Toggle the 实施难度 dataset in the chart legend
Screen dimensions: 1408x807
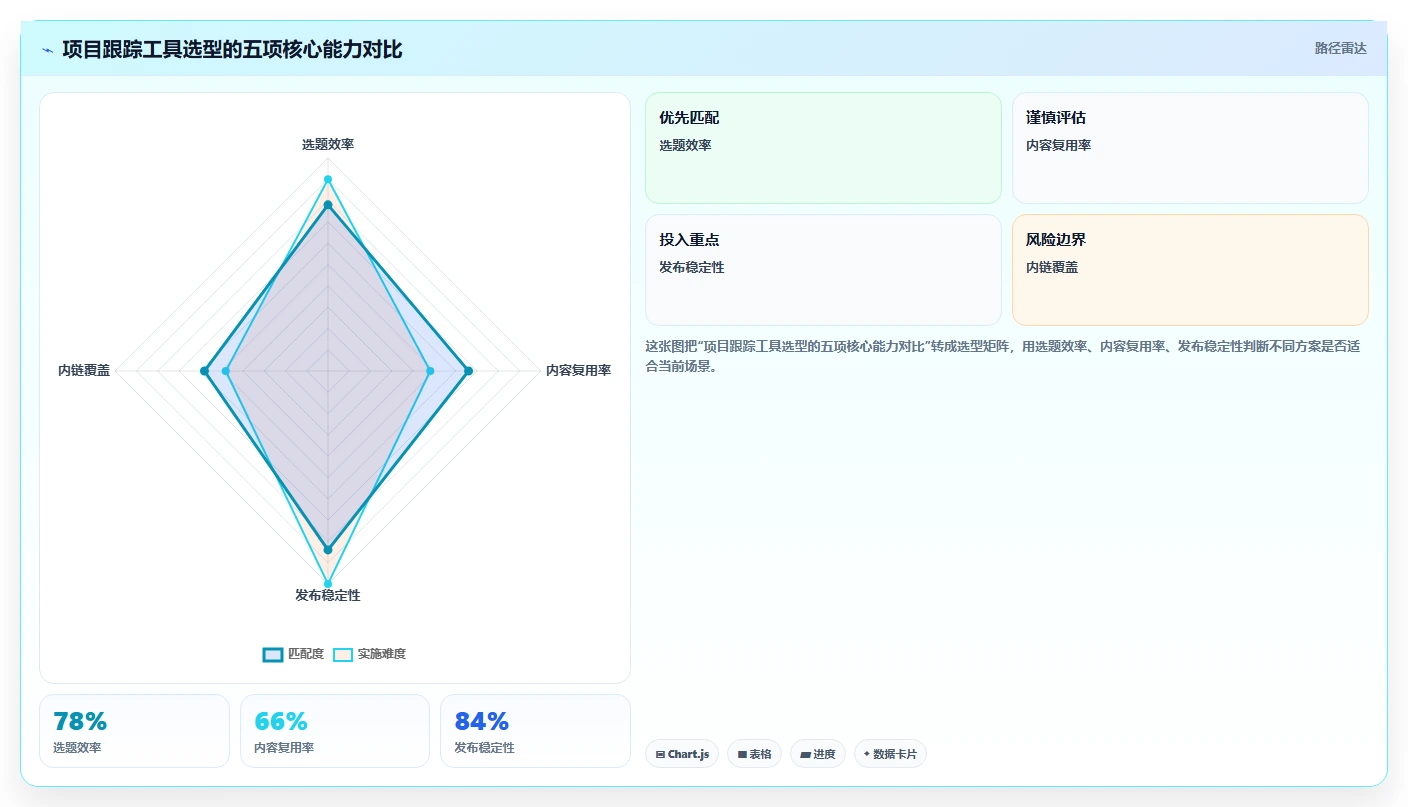tap(369, 654)
